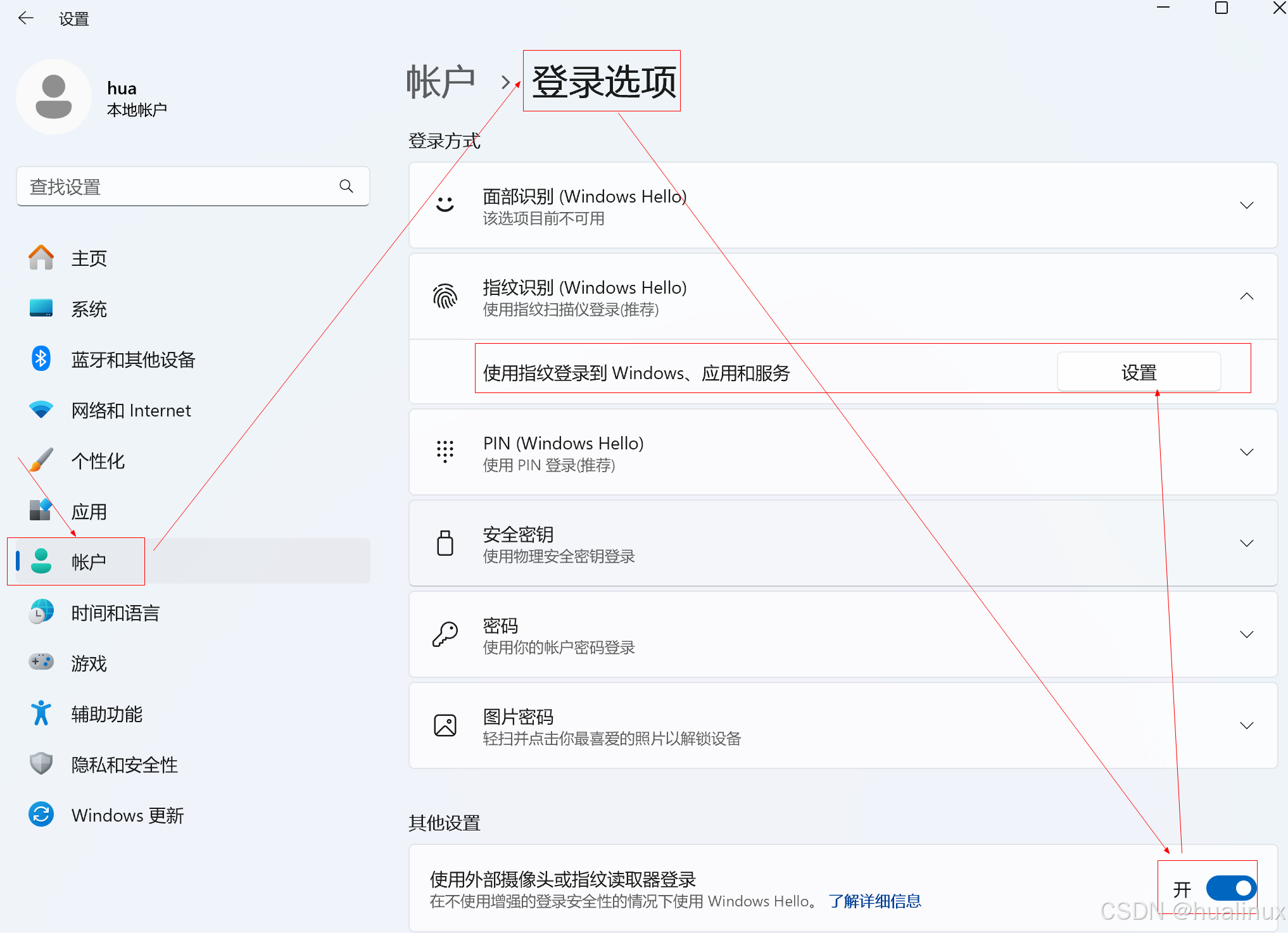Click the 游戏 controller icon

41,662
